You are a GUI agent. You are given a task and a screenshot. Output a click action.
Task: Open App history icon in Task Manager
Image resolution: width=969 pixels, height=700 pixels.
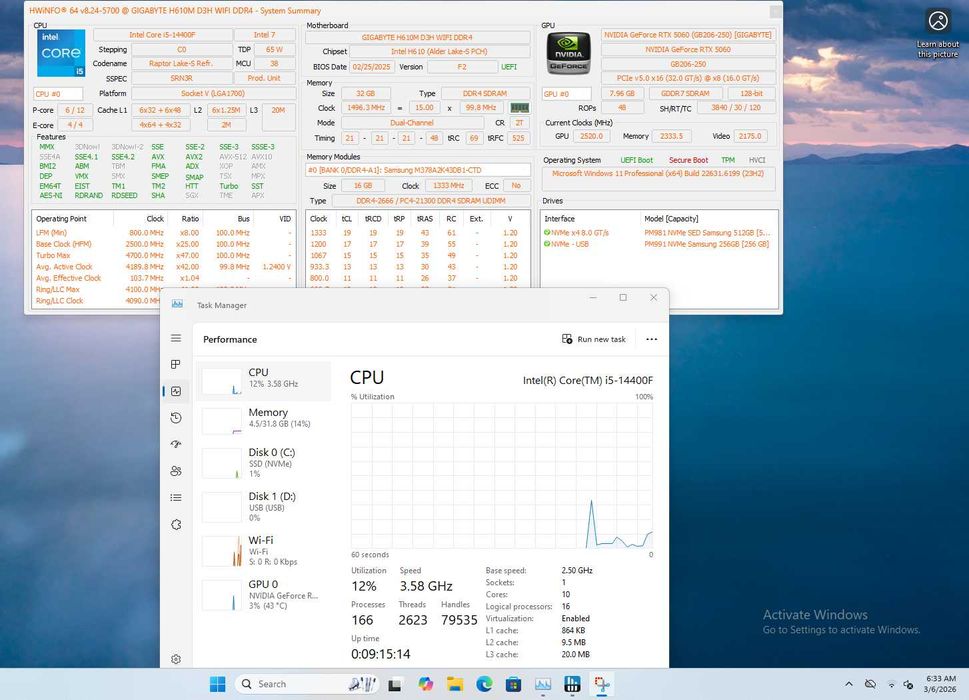(176, 418)
